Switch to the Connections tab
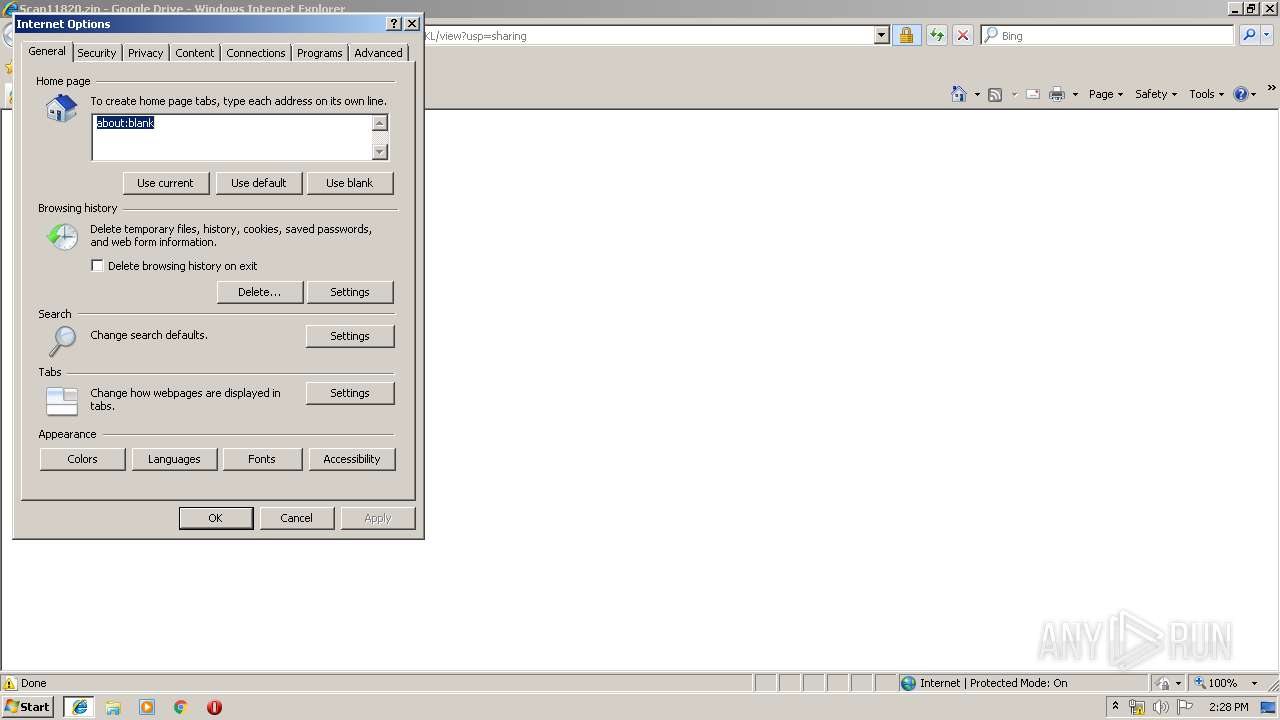Image resolution: width=1280 pixels, height=720 pixels. (256, 53)
